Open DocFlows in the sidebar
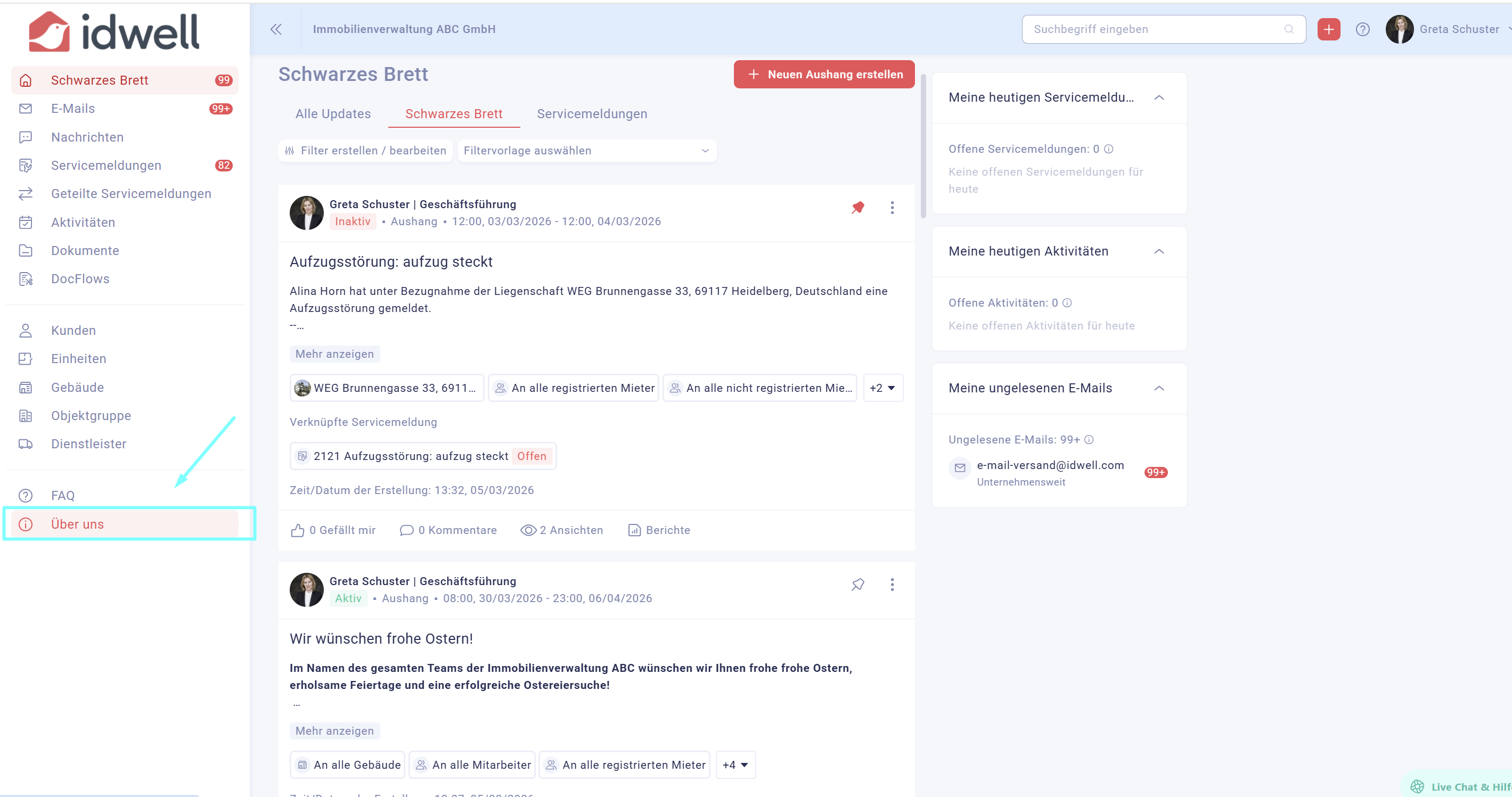This screenshot has height=797, width=1512. point(80,279)
